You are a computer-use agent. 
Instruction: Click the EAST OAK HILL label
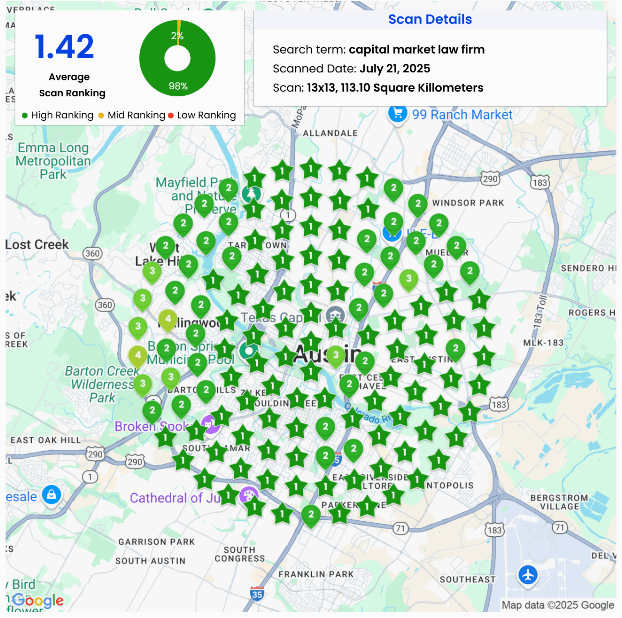(46, 440)
